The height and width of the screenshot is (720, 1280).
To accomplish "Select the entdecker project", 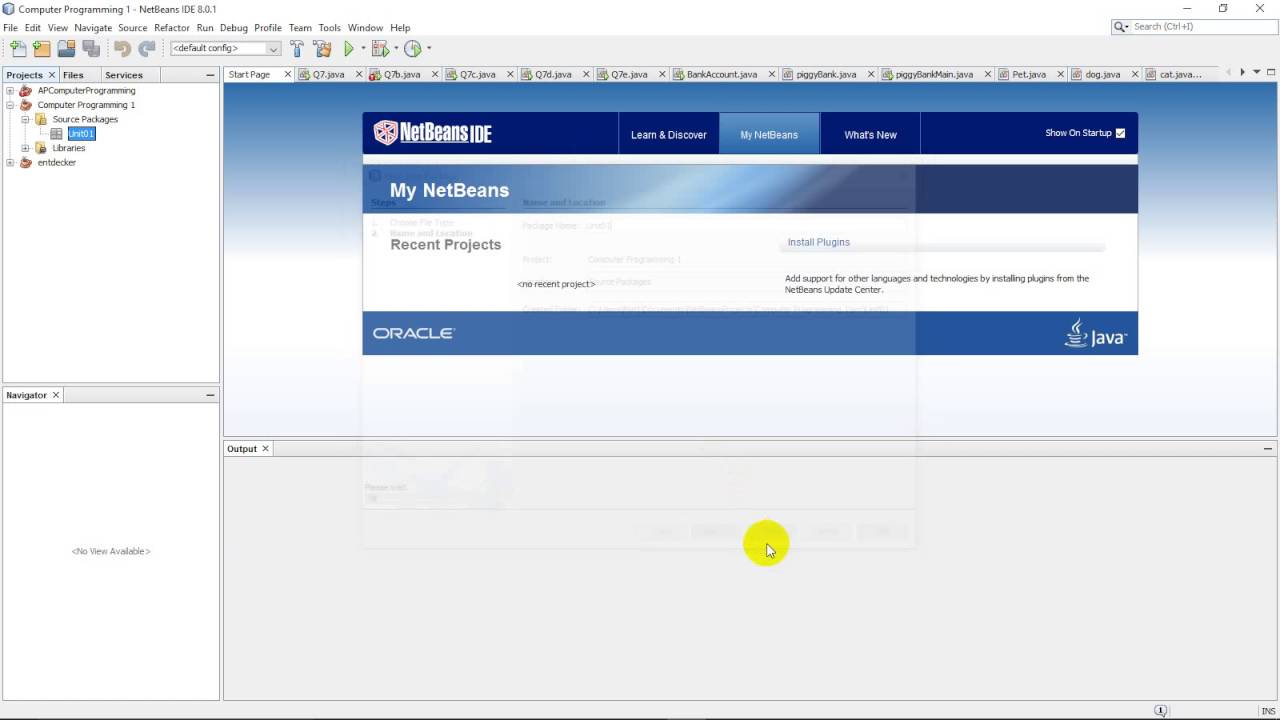I will pos(57,163).
